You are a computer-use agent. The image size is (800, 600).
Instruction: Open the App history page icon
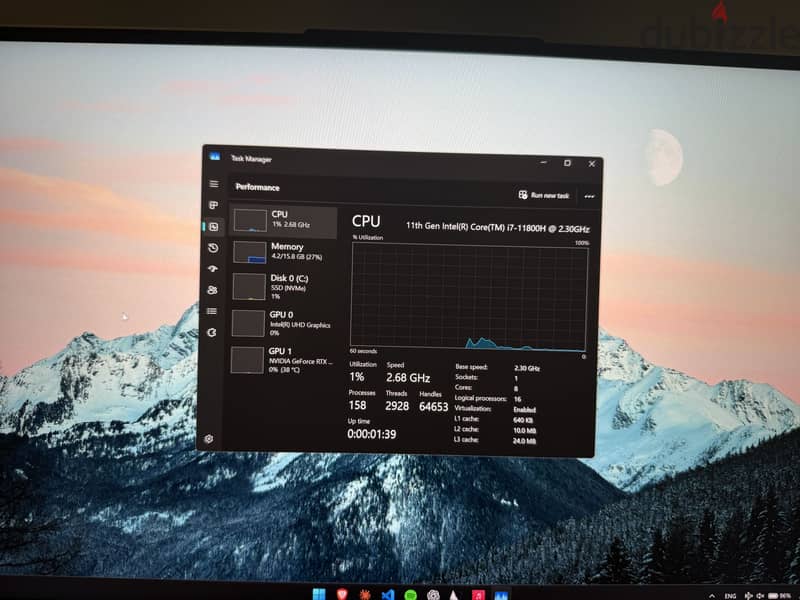click(x=213, y=248)
